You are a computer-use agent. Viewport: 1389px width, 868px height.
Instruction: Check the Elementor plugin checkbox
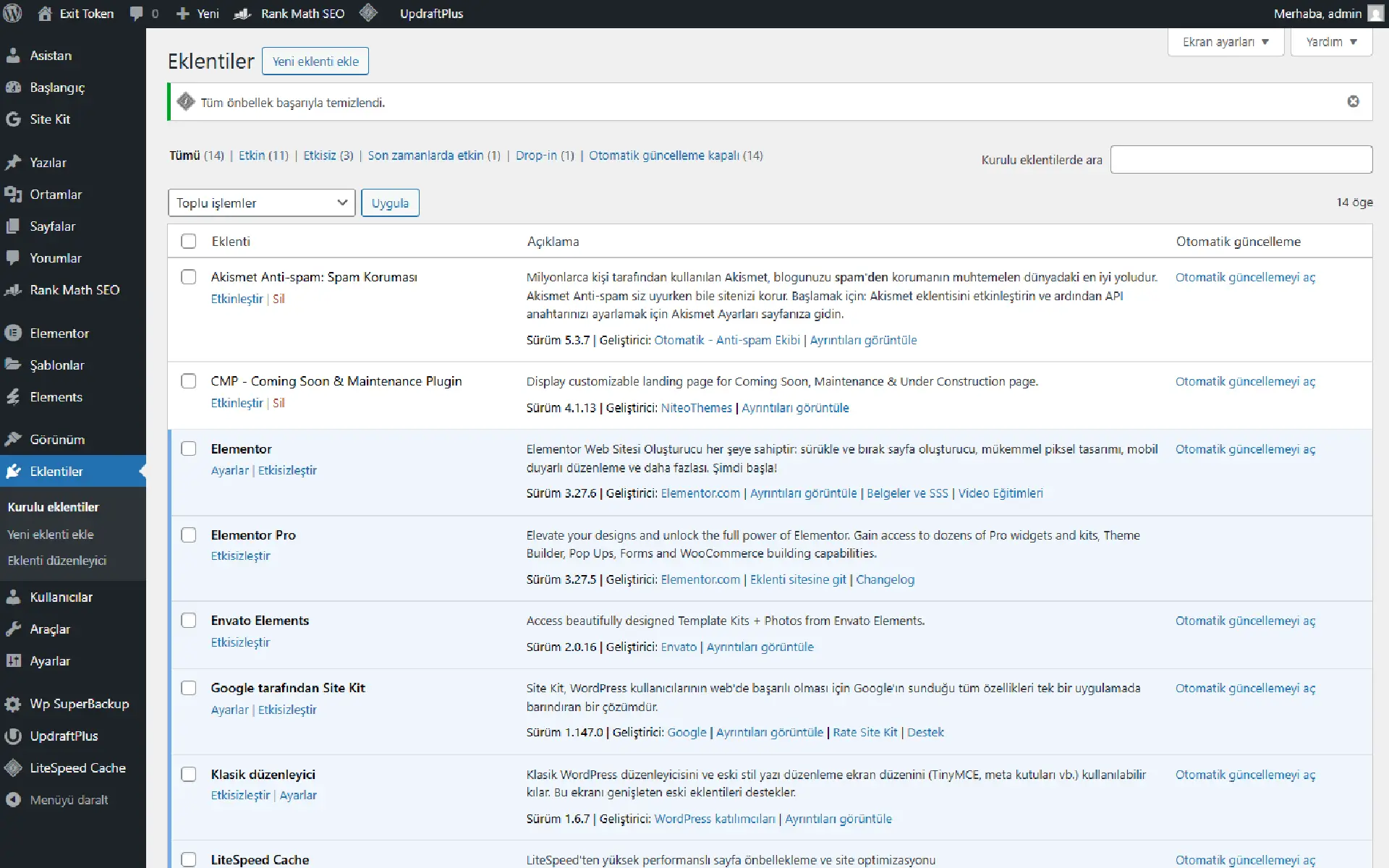point(188,448)
